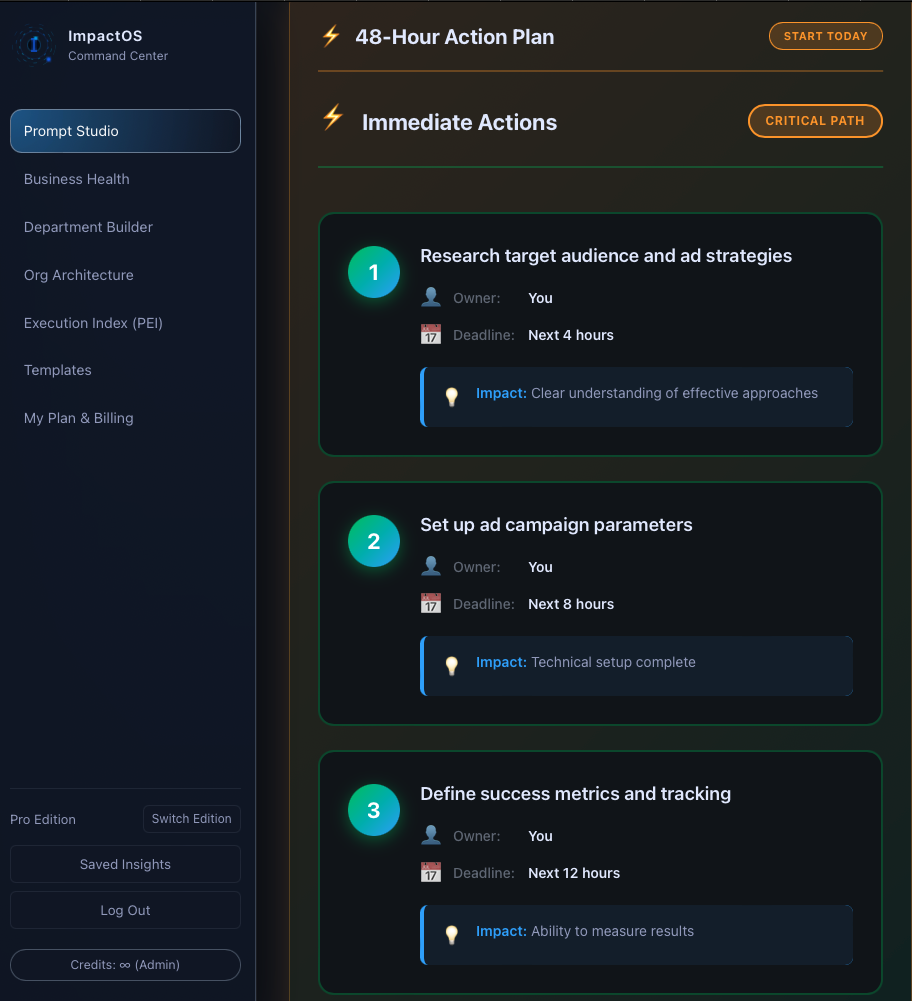
Task: Click the Log Out button
Action: [125, 909]
